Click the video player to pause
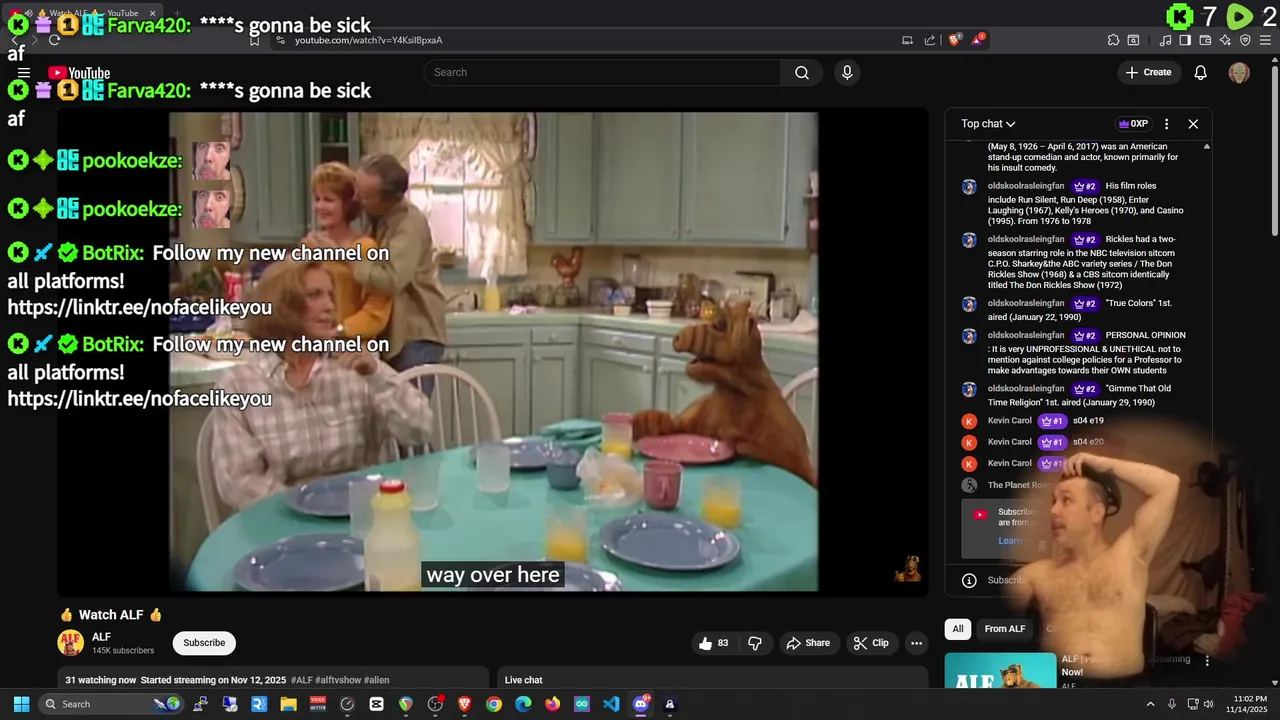 coord(493,351)
